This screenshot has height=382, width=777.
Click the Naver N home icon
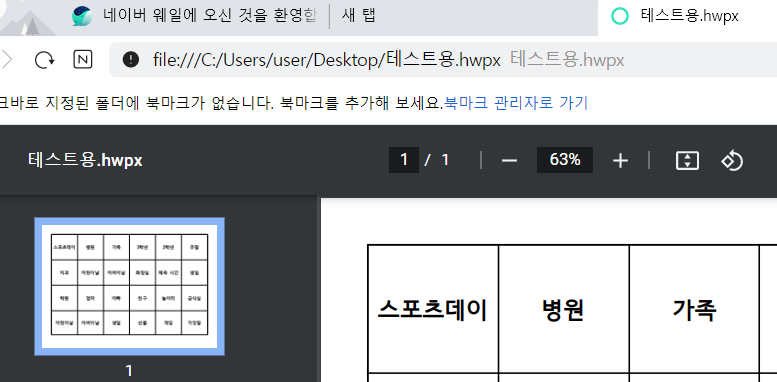pos(83,60)
